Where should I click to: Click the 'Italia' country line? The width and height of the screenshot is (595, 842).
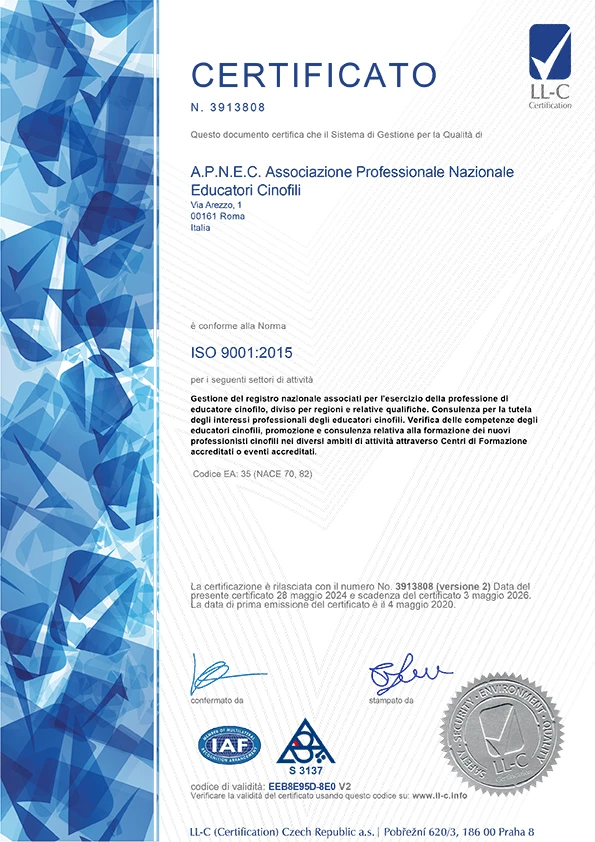coord(200,228)
